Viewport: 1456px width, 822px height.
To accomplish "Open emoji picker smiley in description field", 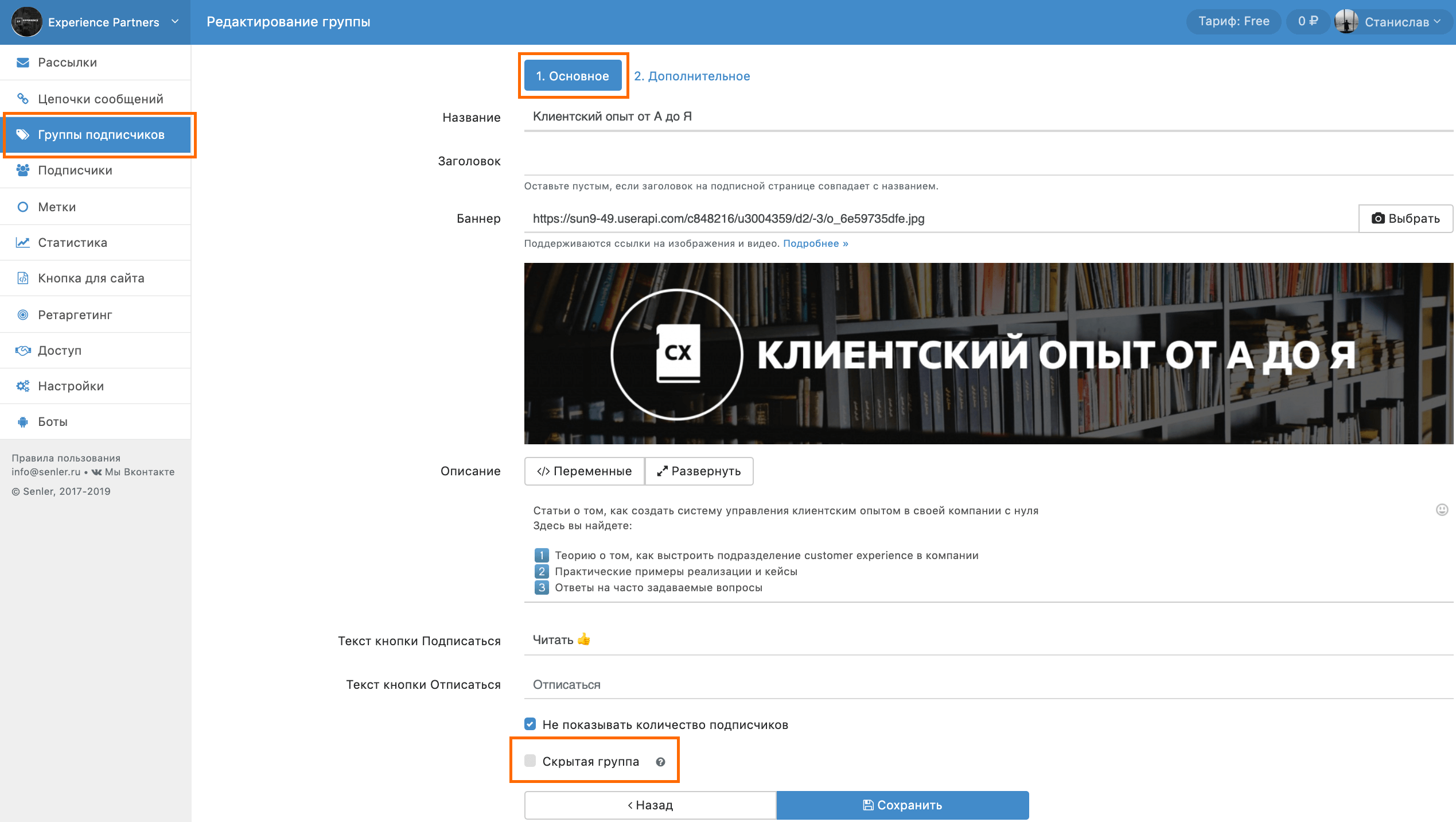I will point(1442,510).
